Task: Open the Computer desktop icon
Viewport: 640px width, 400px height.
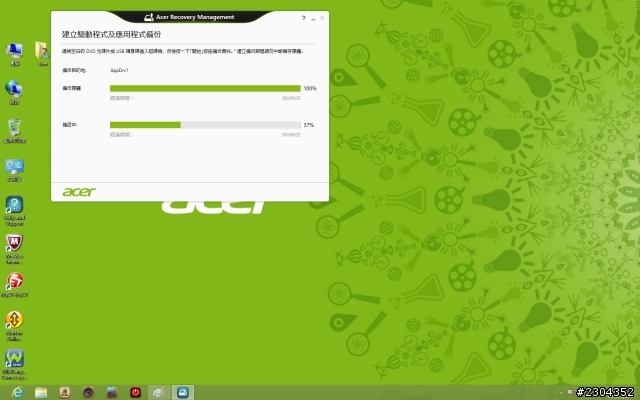Action: pyautogui.click(x=14, y=51)
